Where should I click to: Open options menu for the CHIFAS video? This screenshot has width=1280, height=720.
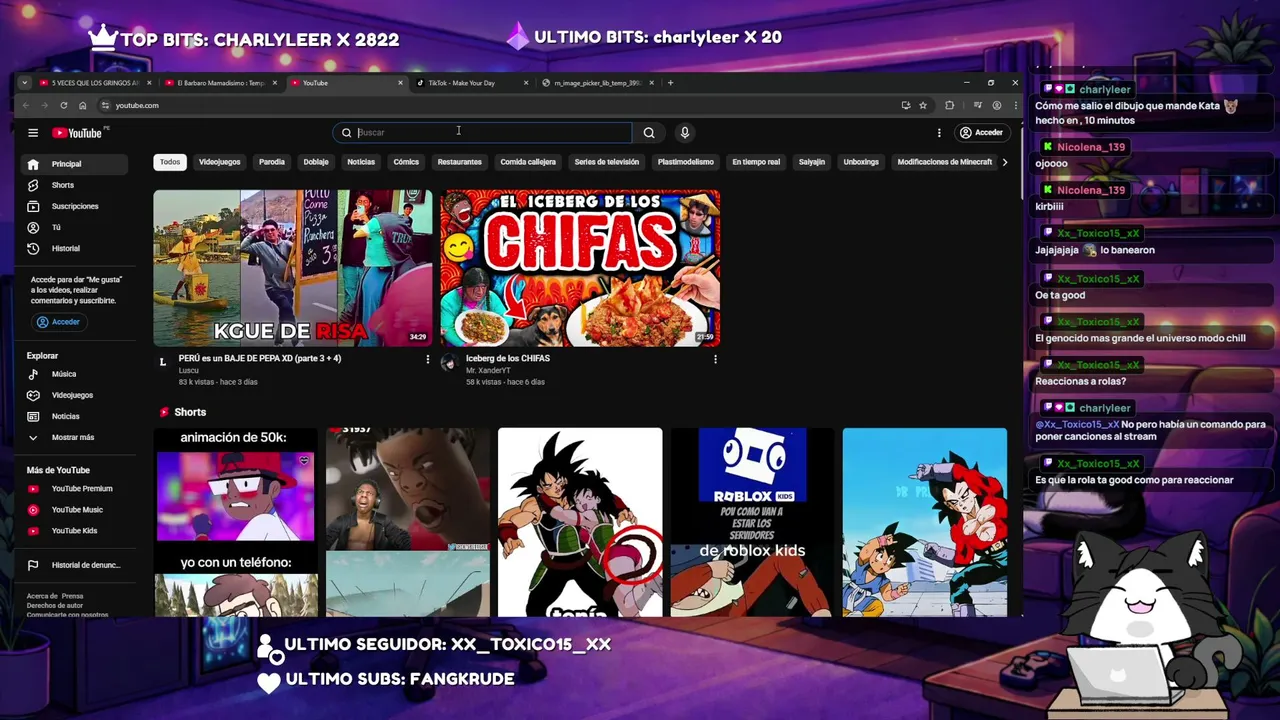click(x=715, y=359)
